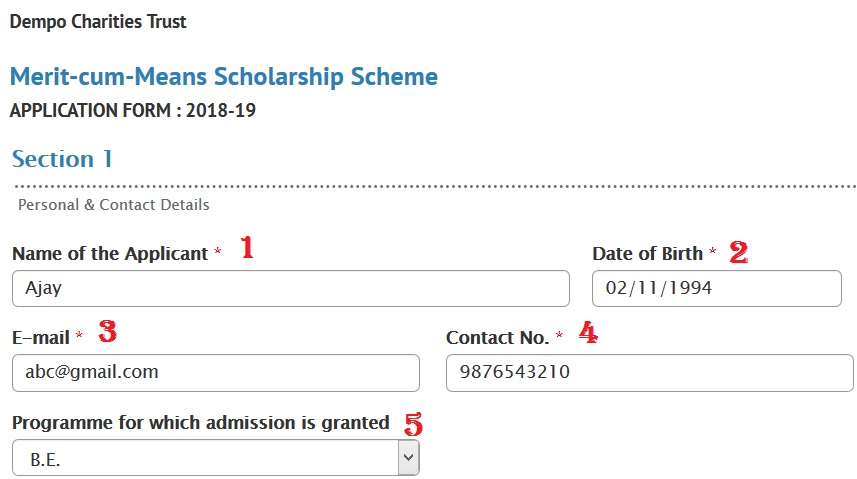The image size is (857, 479).
Task: Click the Date of Birth input box
Action: point(716,288)
